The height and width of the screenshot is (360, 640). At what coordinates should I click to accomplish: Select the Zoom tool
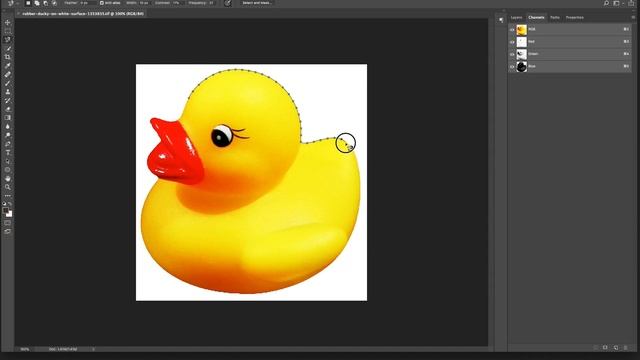8,187
